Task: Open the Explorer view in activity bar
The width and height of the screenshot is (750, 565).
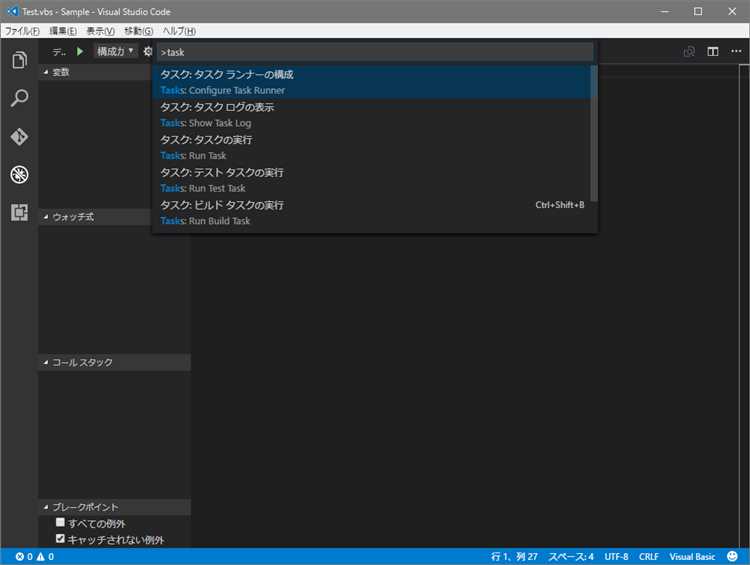Action: [19, 60]
